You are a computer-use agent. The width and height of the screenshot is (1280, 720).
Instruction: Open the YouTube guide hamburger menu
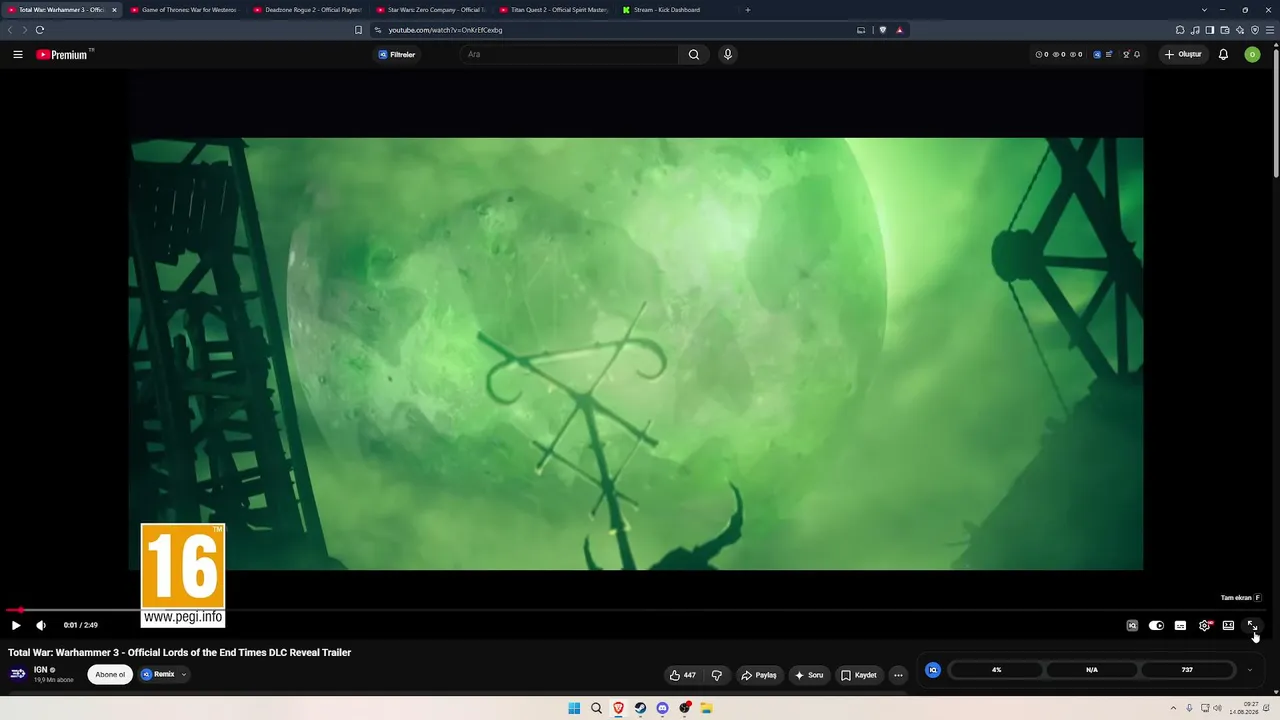coord(18,55)
